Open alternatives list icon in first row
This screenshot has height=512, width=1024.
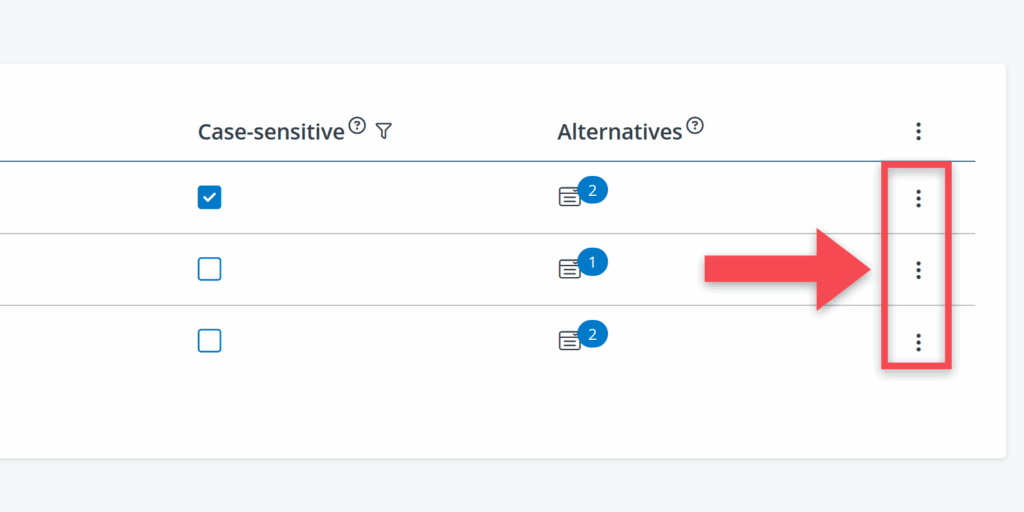[568, 197]
